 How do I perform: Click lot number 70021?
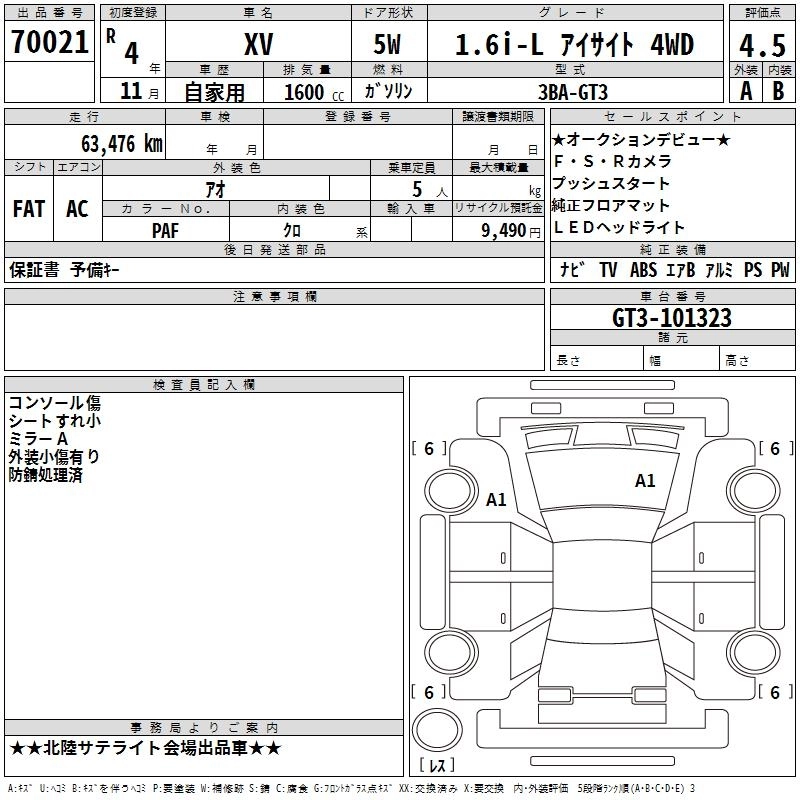click(49, 41)
